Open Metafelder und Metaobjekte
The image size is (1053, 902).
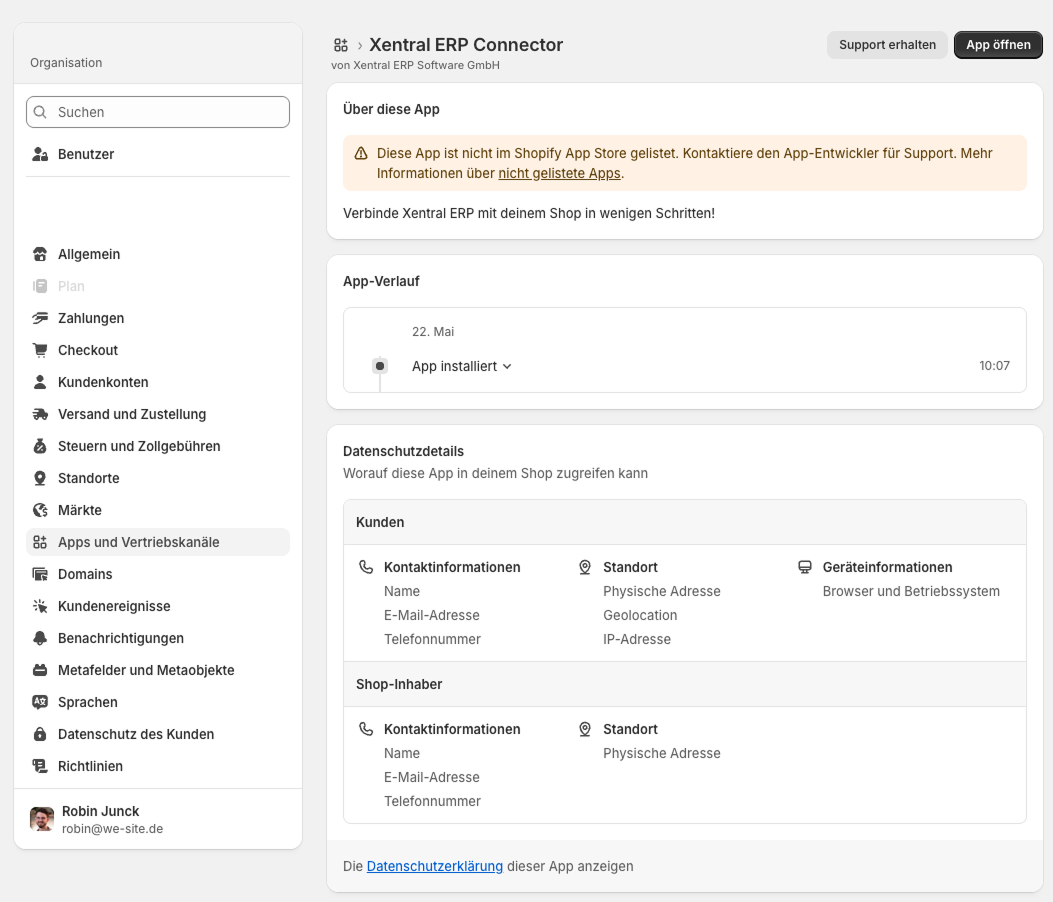coord(158,670)
